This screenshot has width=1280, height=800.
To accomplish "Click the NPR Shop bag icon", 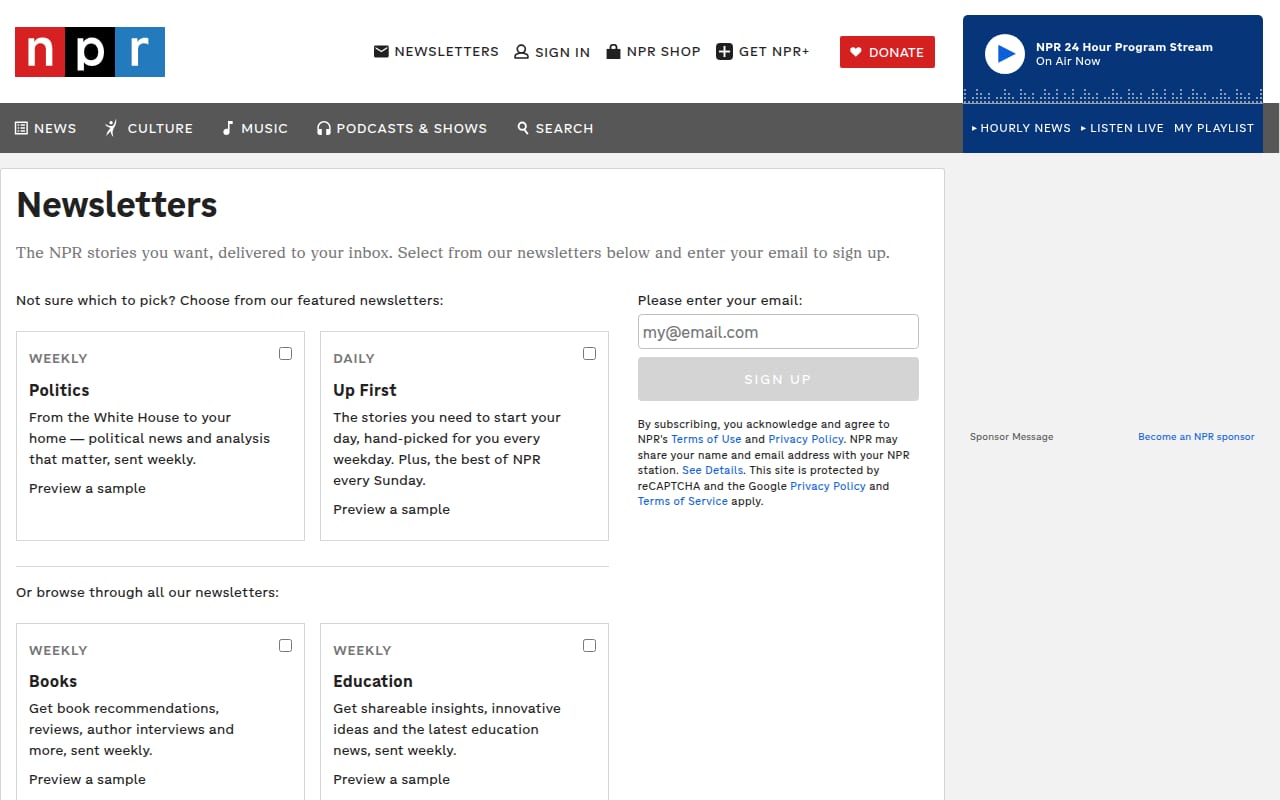I will (x=614, y=51).
